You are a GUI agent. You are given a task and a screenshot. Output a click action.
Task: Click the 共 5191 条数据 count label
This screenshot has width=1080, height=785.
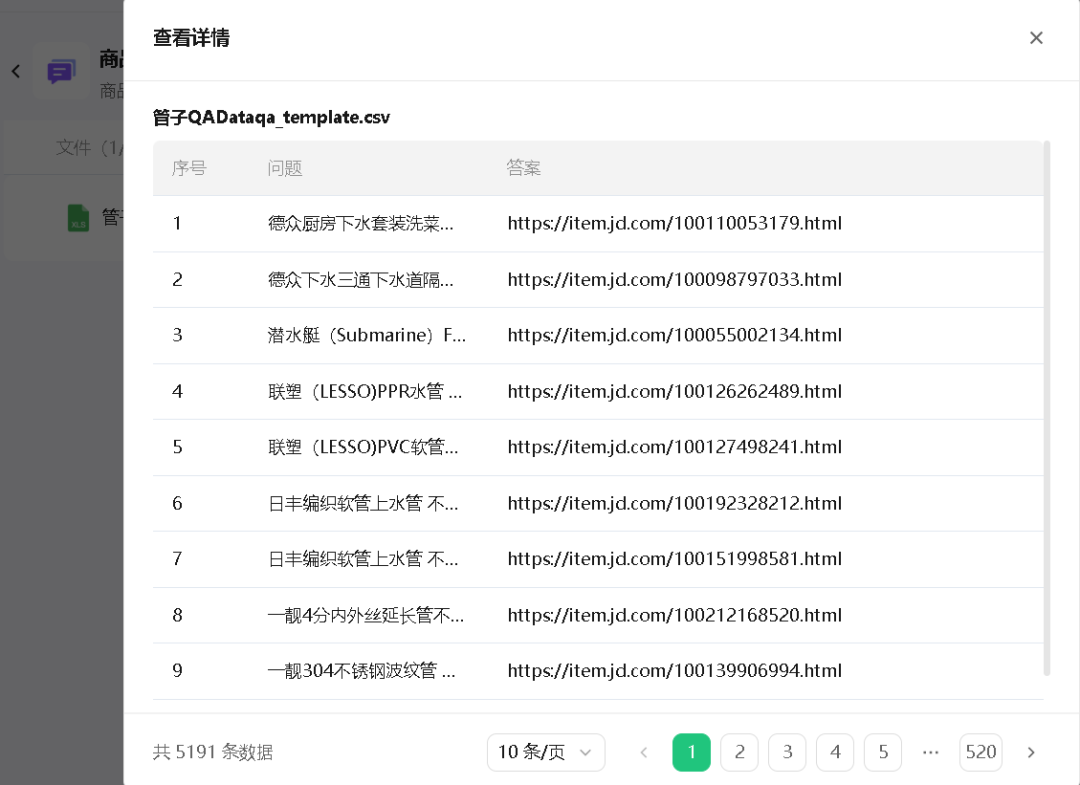(x=212, y=752)
